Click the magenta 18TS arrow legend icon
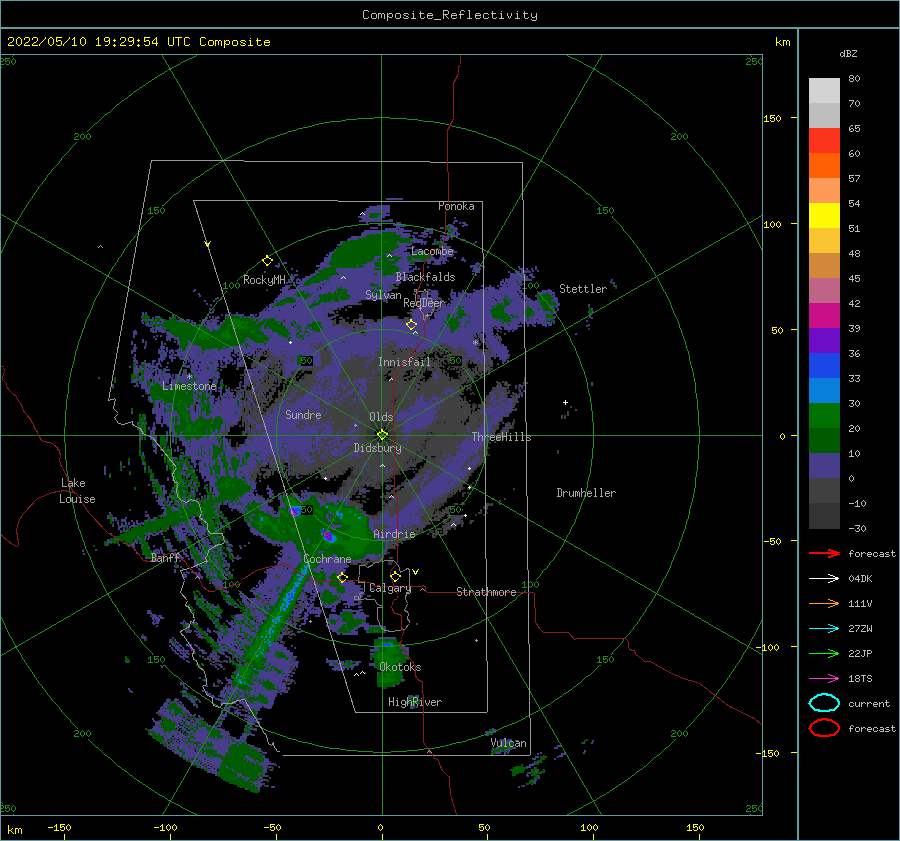This screenshot has height=841, width=900. (824, 679)
